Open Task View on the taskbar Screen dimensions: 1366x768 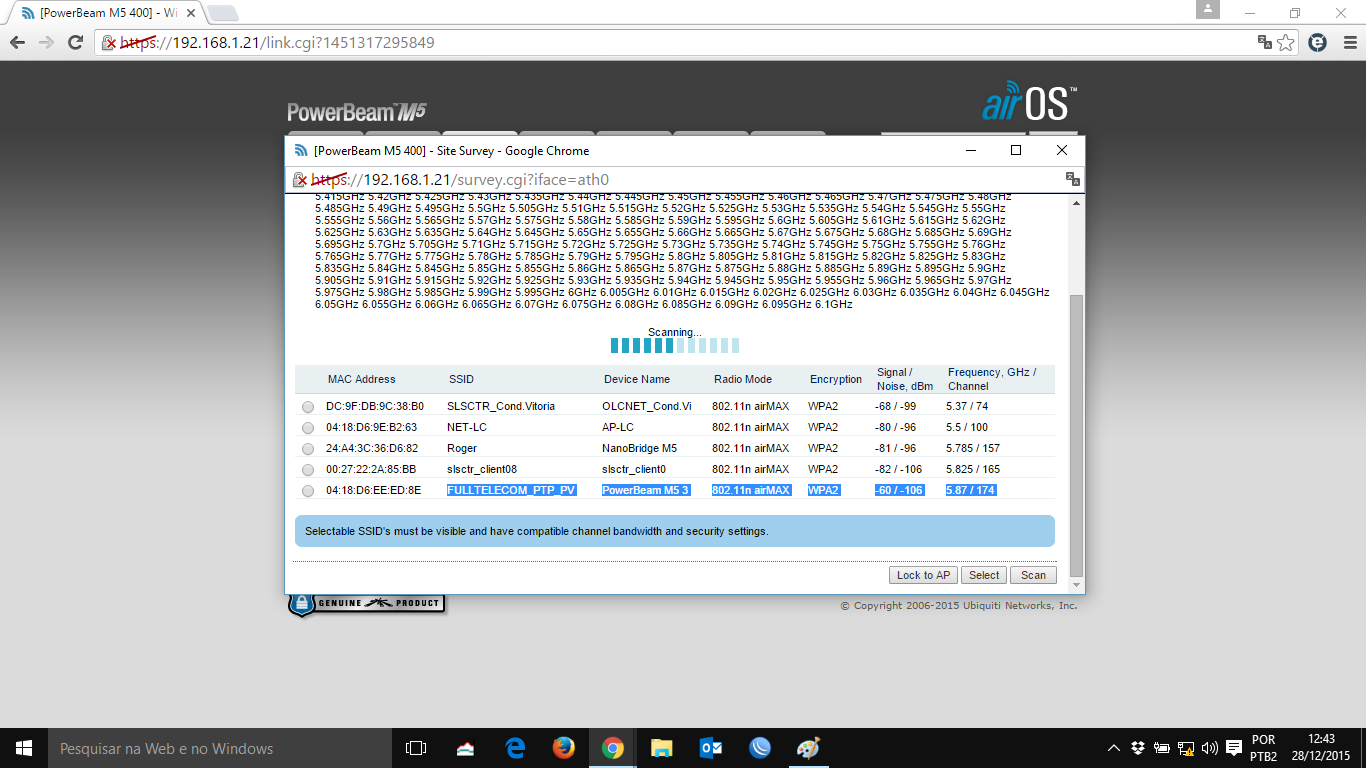416,748
